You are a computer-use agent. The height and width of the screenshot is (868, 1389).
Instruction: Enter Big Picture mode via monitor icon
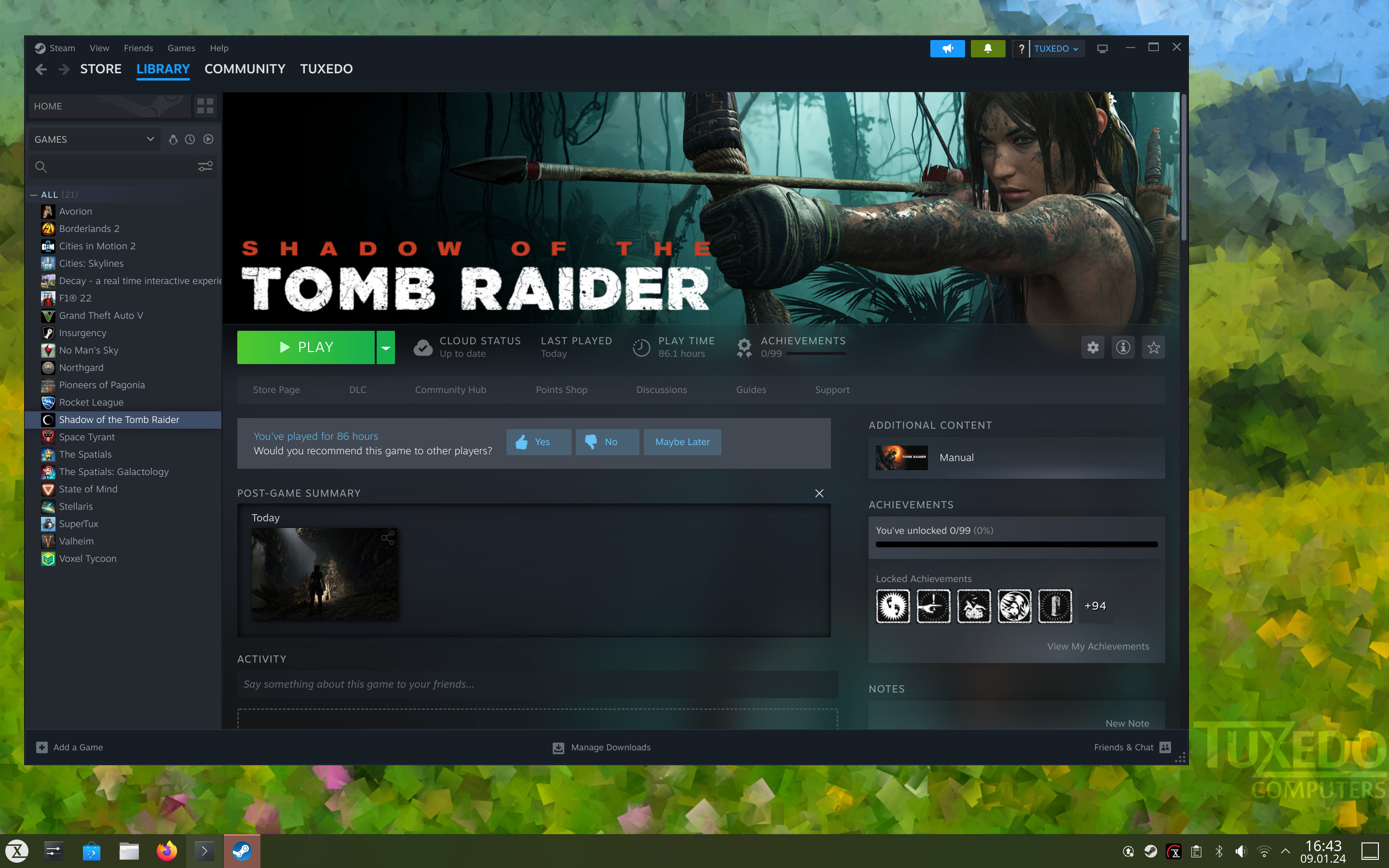coord(1102,48)
